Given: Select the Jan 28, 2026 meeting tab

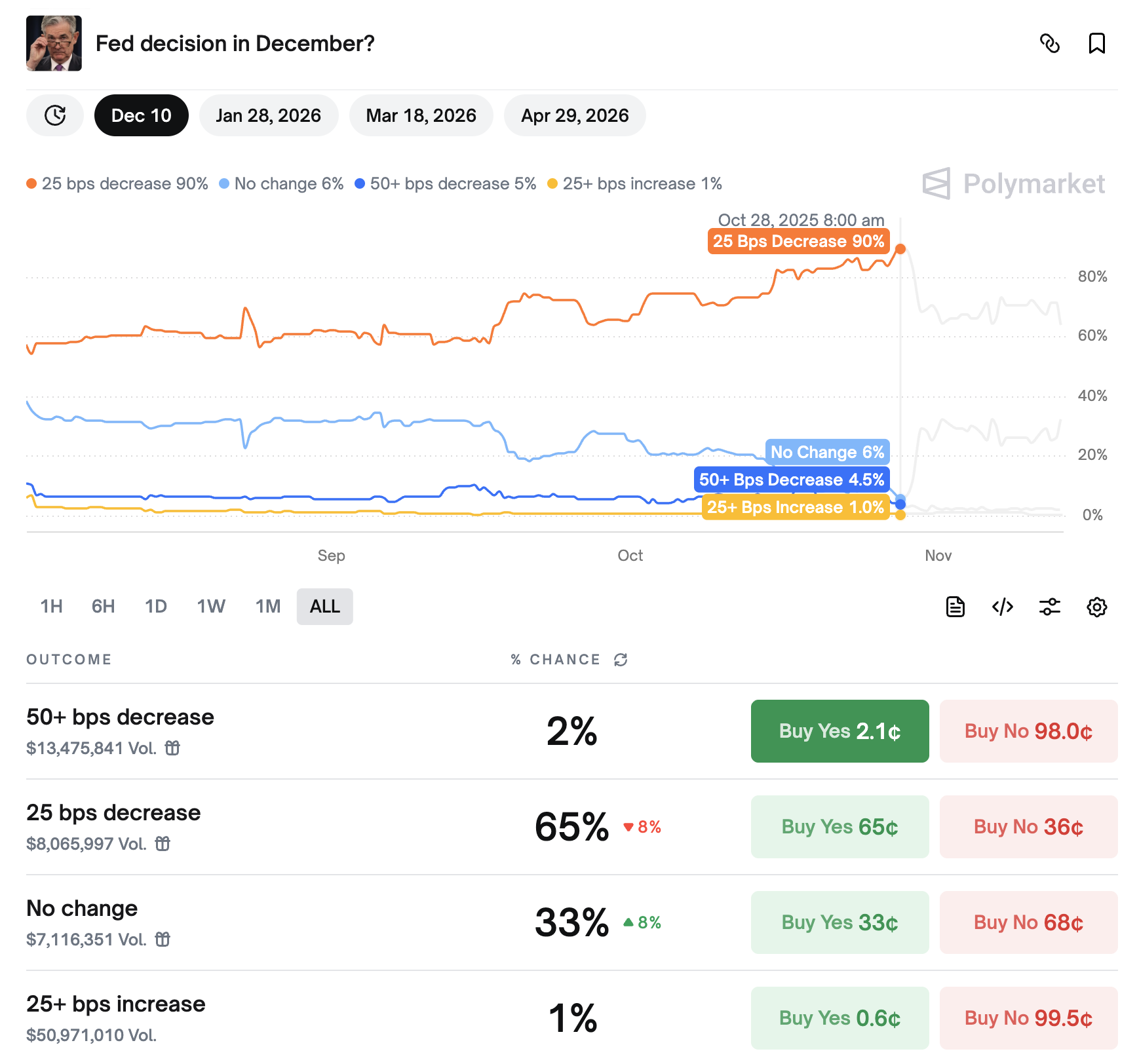Looking at the screenshot, I should click(269, 115).
